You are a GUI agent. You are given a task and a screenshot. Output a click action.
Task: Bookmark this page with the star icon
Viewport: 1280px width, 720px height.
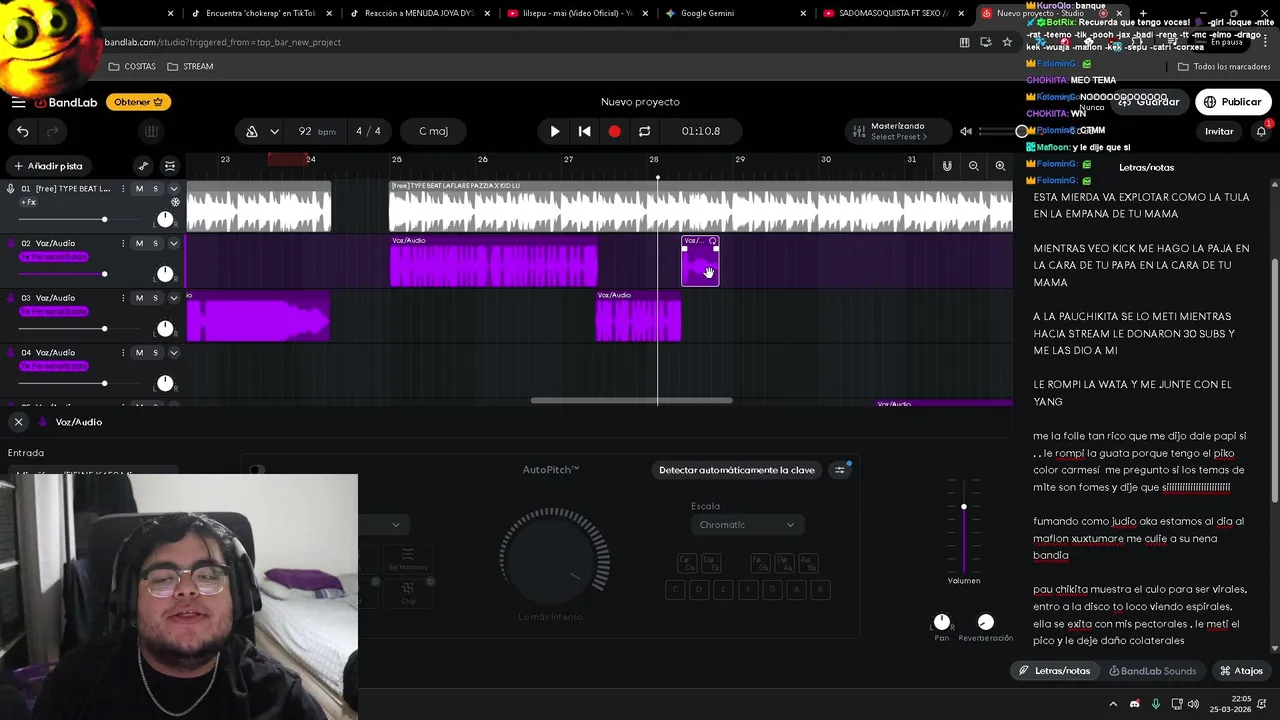1007,42
